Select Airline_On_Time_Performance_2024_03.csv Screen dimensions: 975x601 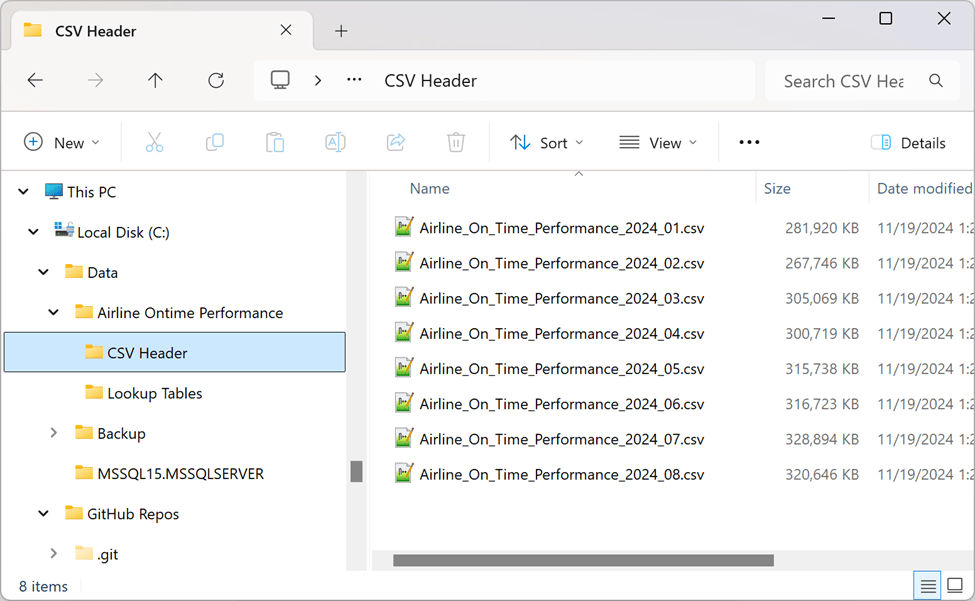[x=561, y=299]
